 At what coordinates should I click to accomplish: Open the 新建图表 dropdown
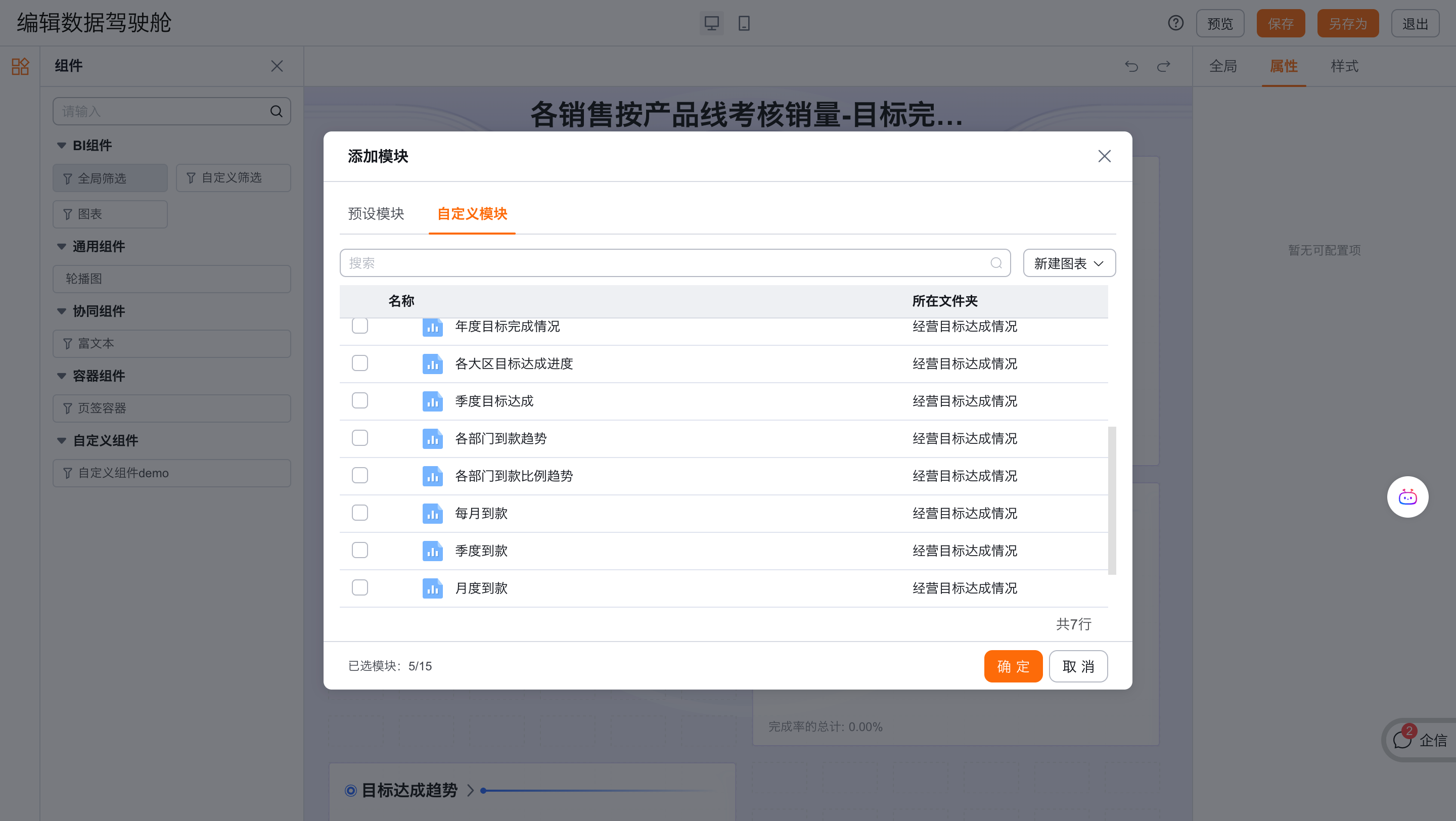point(1069,263)
